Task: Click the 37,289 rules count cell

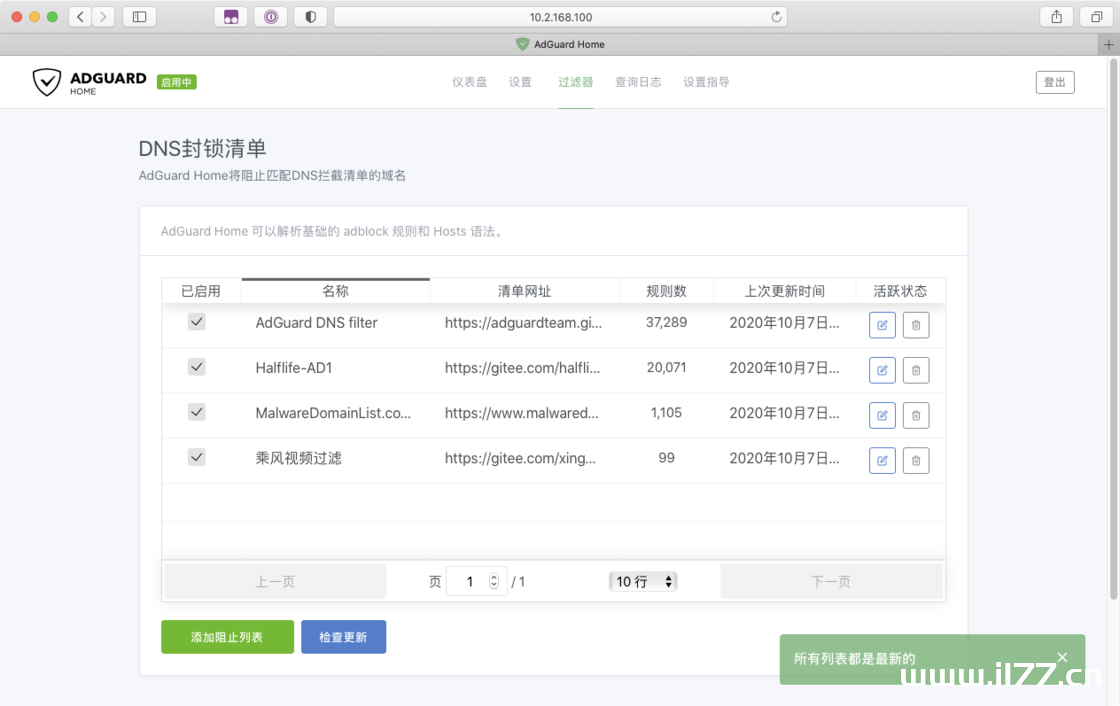Action: pyautogui.click(x=666, y=322)
